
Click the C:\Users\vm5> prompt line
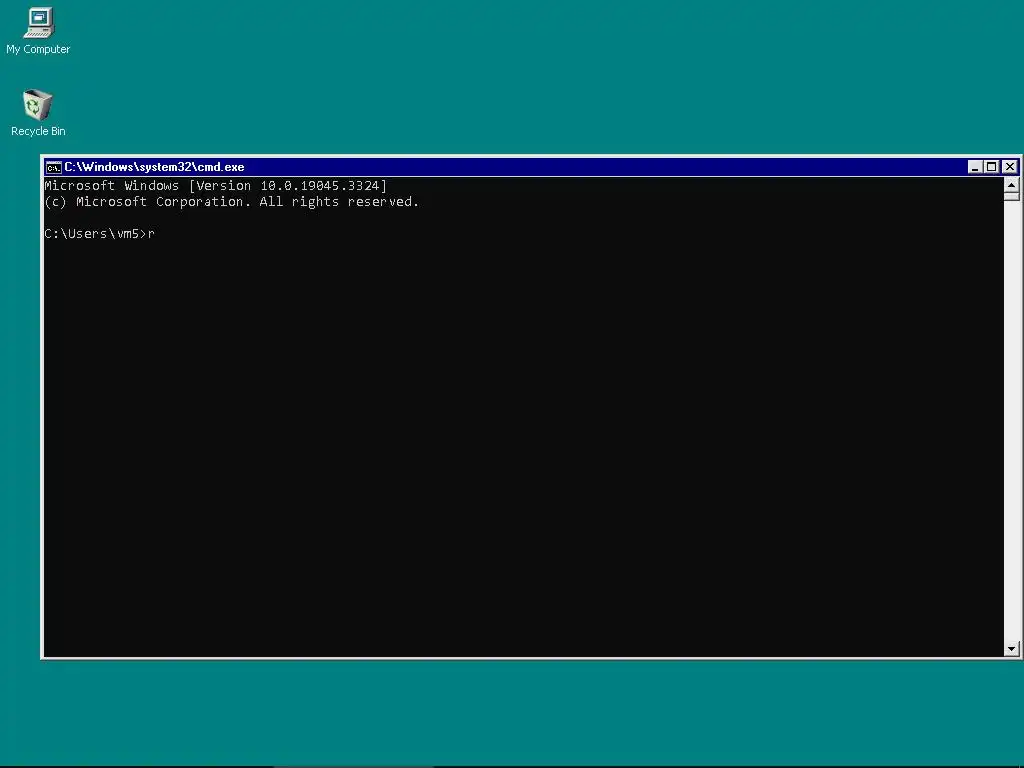coord(99,234)
